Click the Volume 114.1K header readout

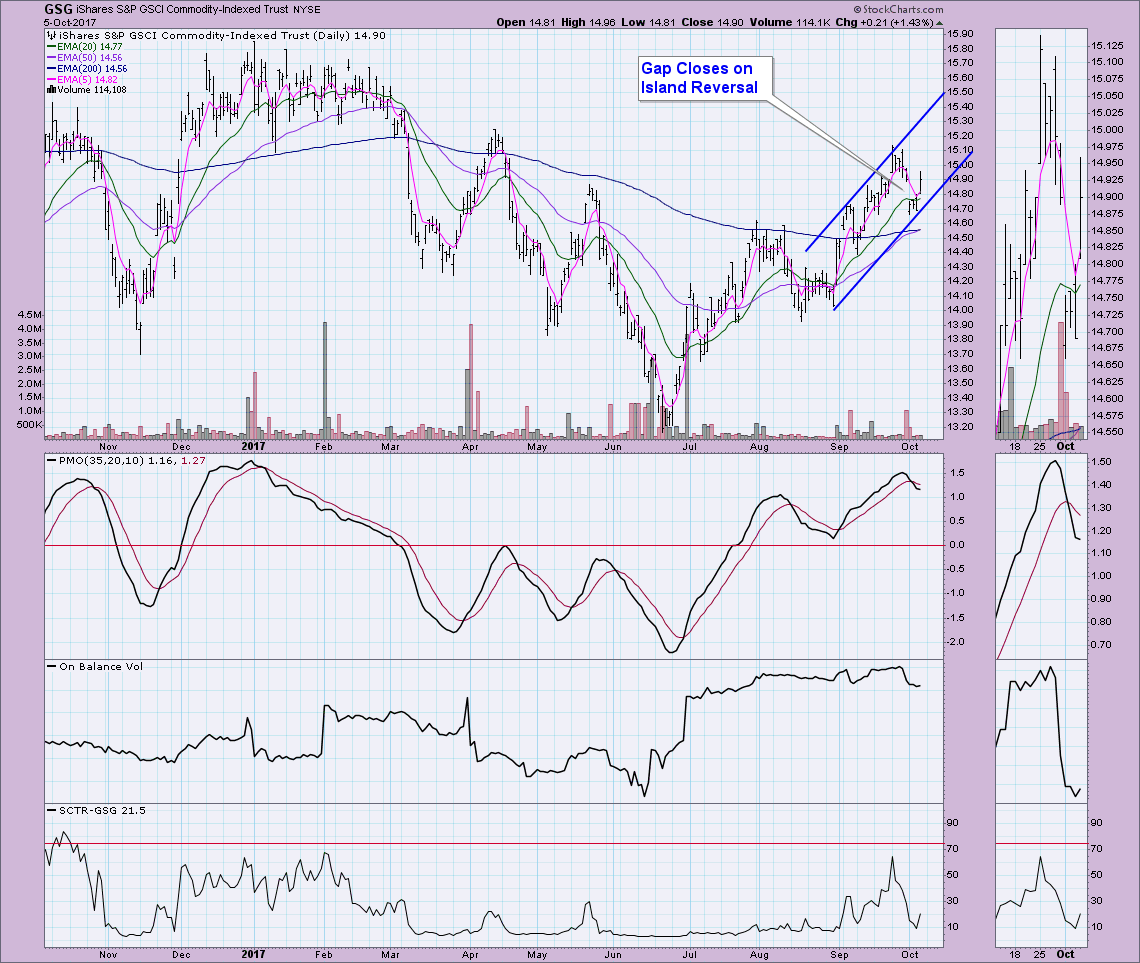point(790,23)
